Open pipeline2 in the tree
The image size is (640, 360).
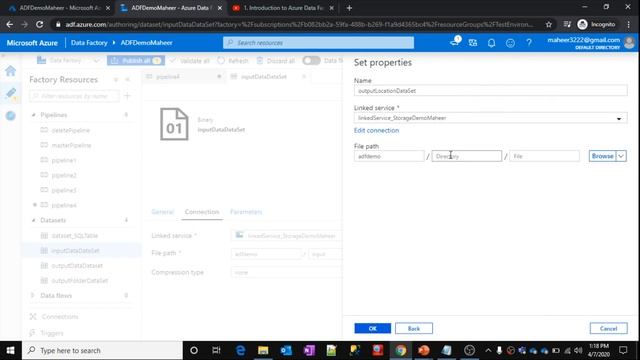(64, 175)
